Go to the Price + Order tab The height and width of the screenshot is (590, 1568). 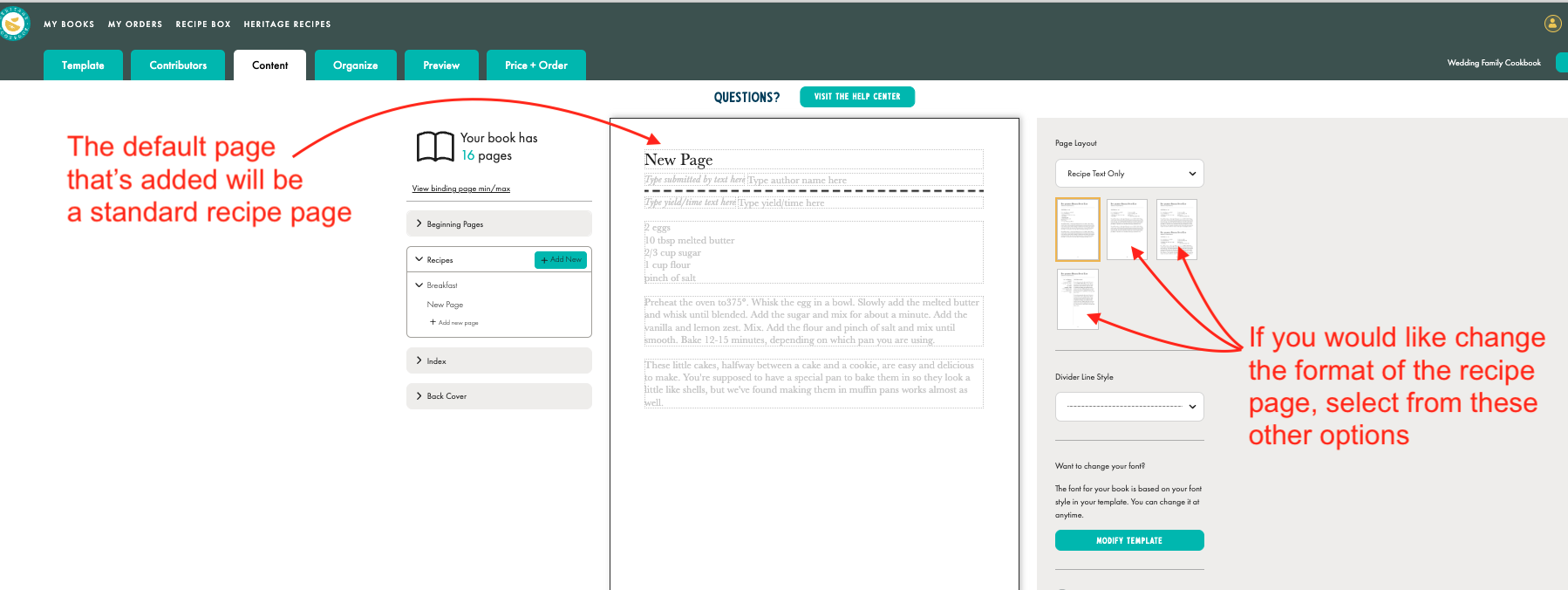tap(535, 65)
